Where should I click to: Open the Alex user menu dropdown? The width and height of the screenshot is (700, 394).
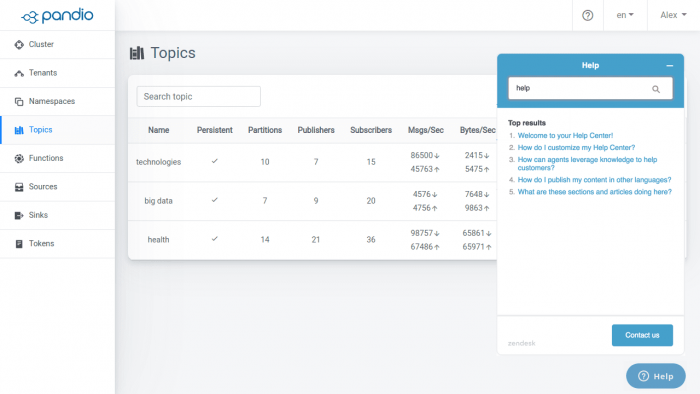[x=673, y=15]
